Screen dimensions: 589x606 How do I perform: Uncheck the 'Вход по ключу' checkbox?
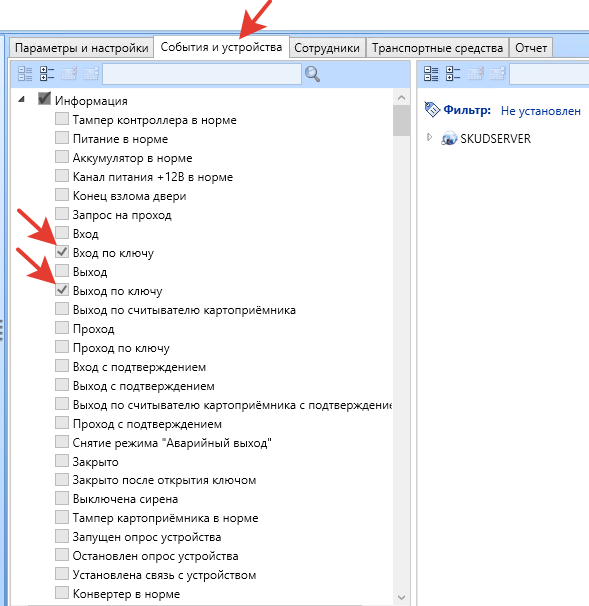62,252
